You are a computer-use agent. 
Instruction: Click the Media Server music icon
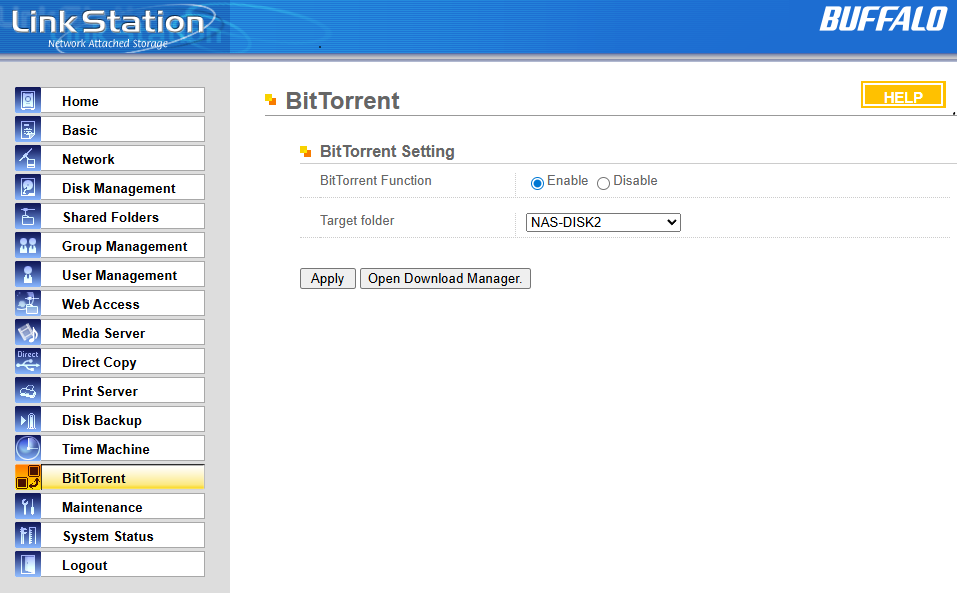[x=28, y=333]
